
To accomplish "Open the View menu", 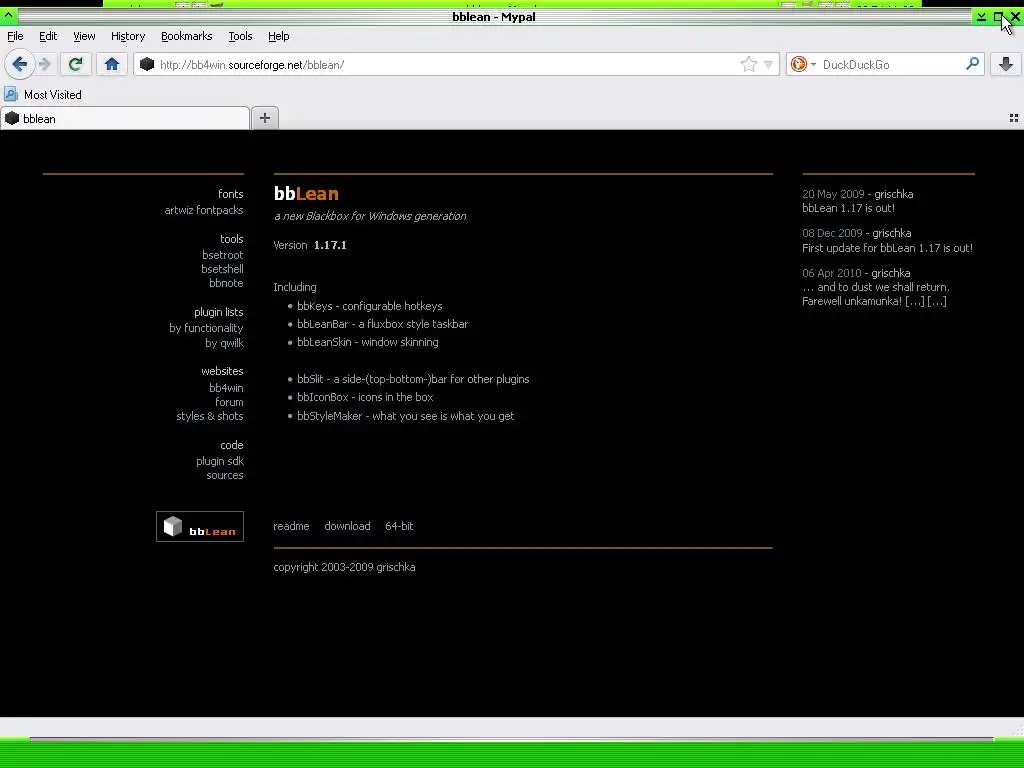I will pyautogui.click(x=84, y=37).
